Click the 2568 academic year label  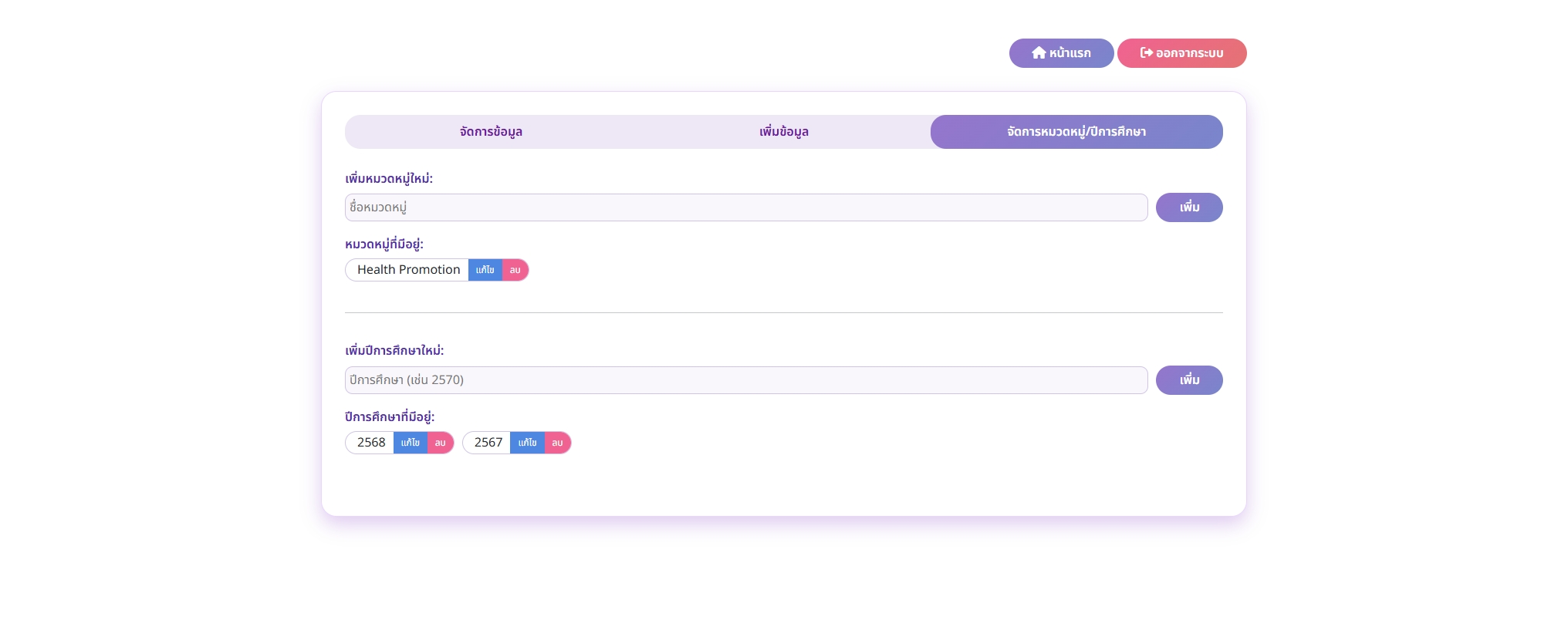pos(371,443)
